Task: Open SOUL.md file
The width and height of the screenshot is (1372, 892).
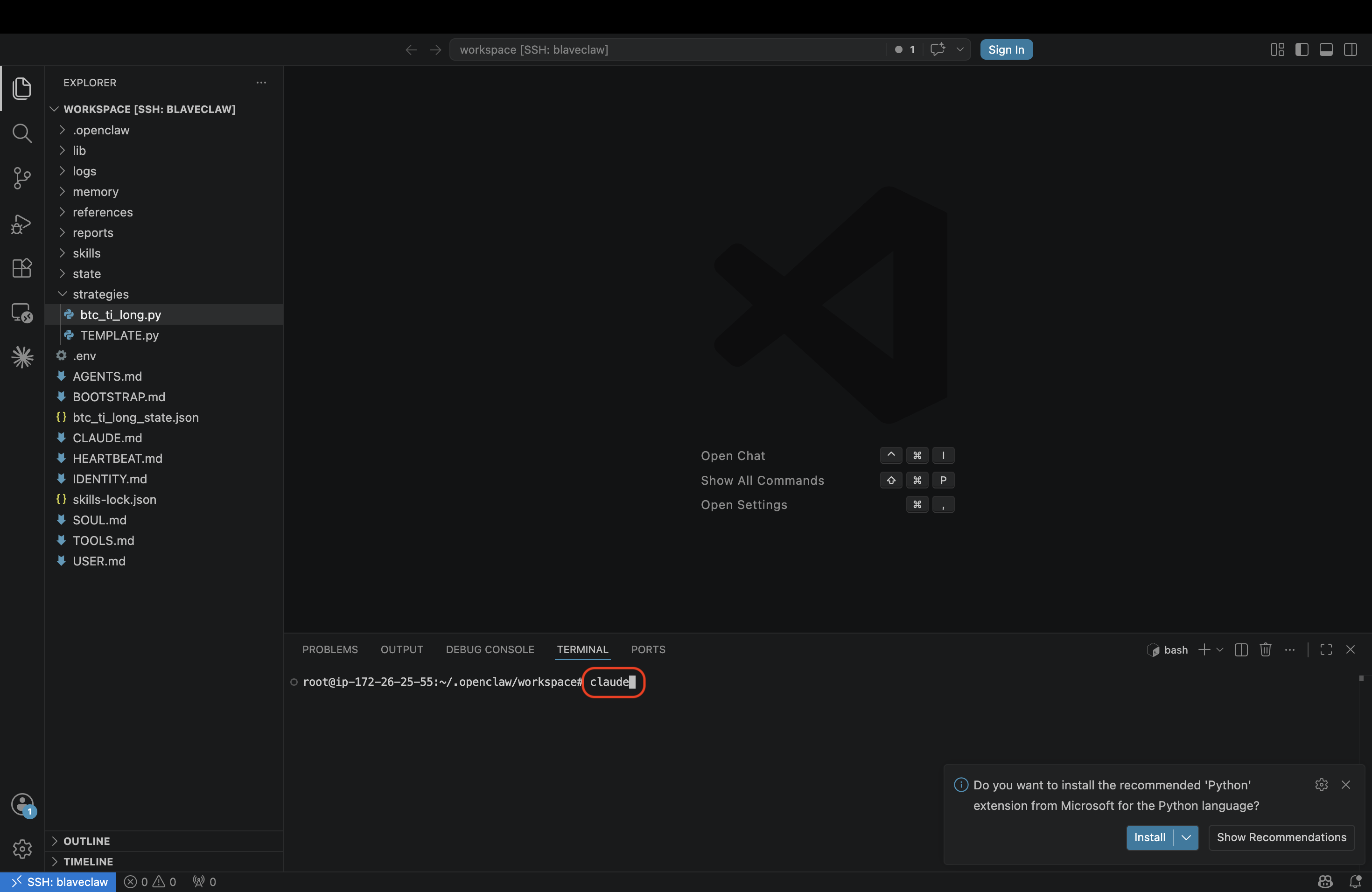Action: tap(164, 520)
